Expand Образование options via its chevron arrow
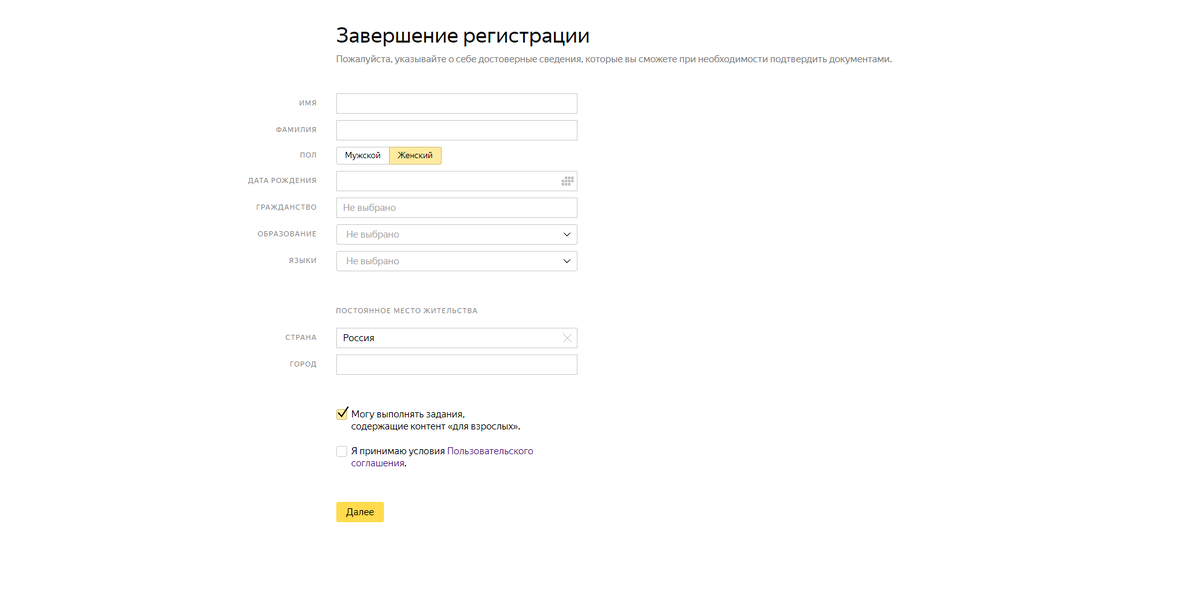Screen dimensions: 1200x594 click(x=568, y=234)
